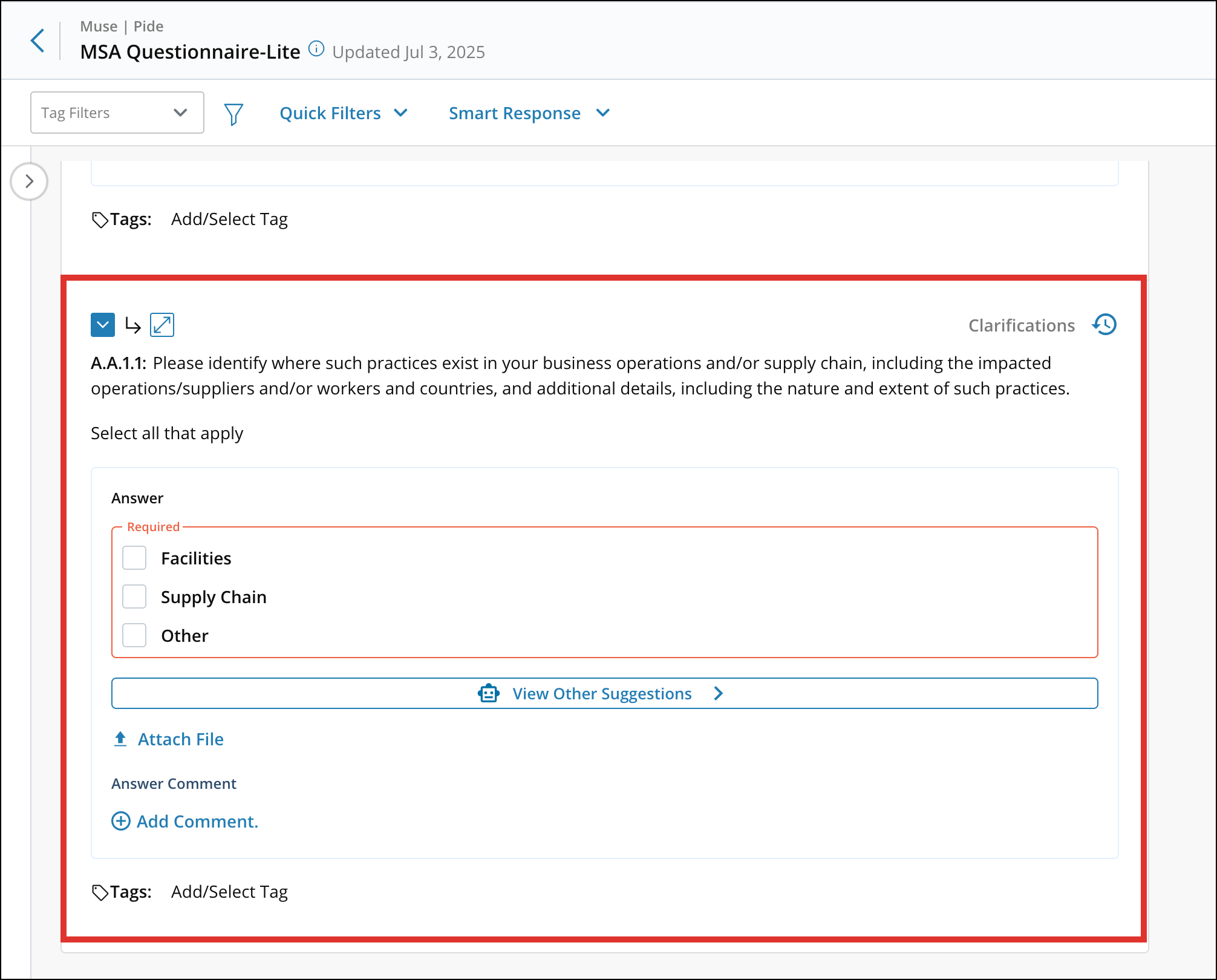Click the info icon beside questionnaire title

tap(316, 49)
